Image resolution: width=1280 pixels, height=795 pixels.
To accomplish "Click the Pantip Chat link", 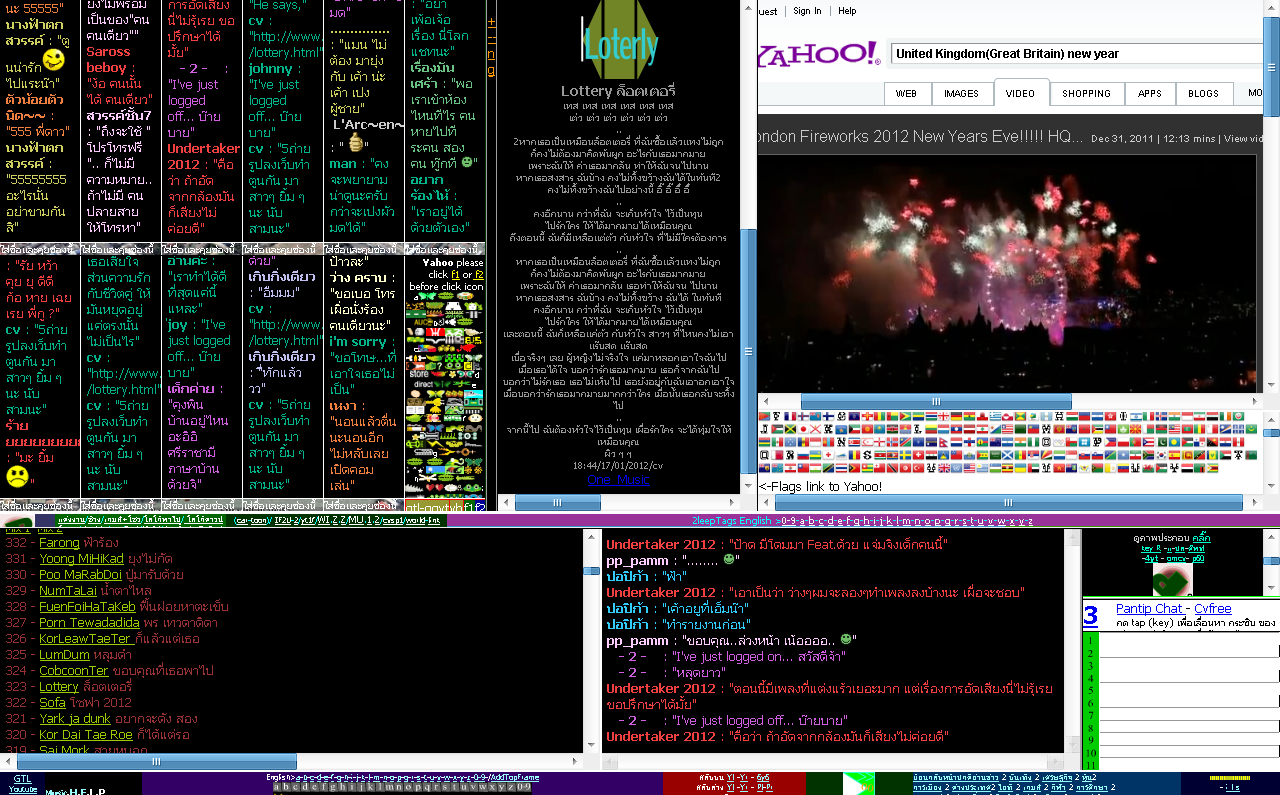I will pos(1150,609).
